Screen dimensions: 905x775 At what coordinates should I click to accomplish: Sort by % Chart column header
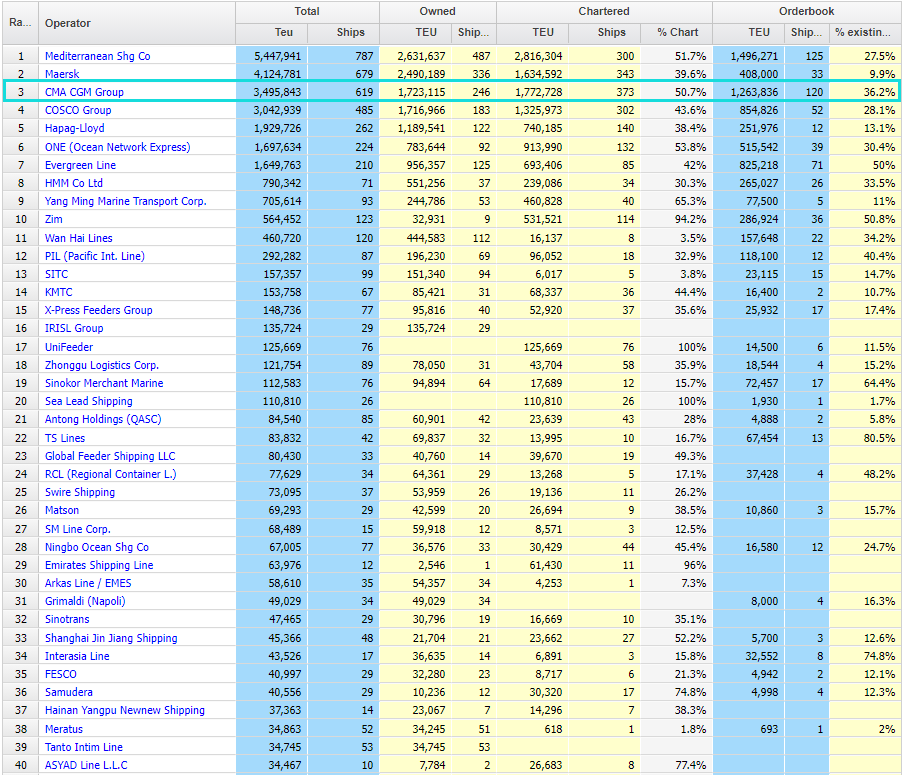coord(676,33)
